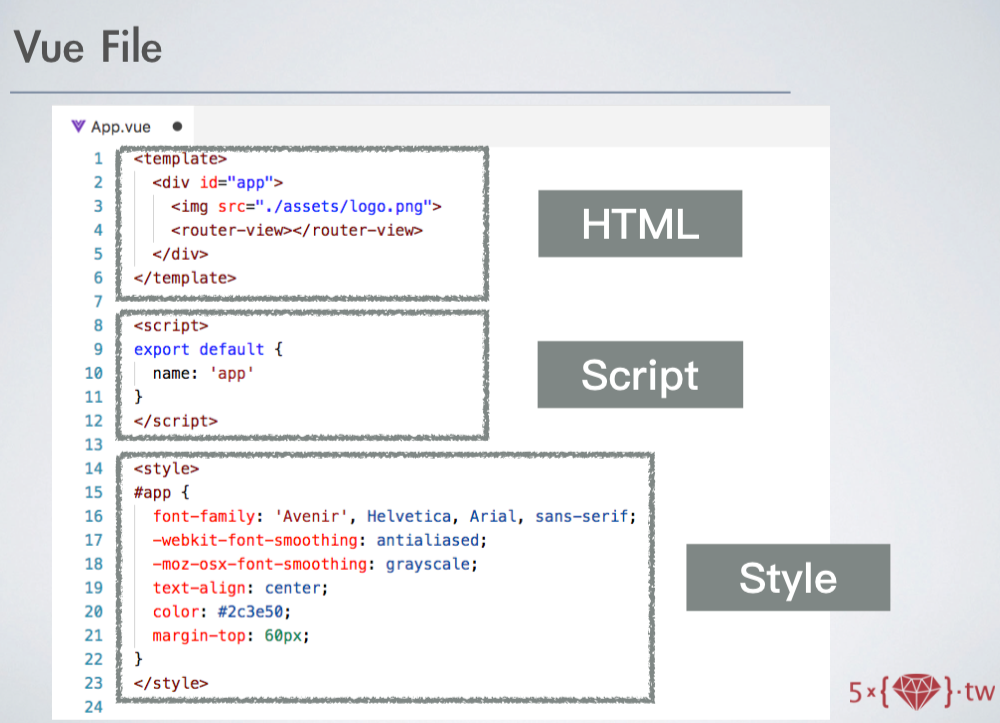Click the router-view code line
The width and height of the screenshot is (1000, 723).
coord(297,230)
